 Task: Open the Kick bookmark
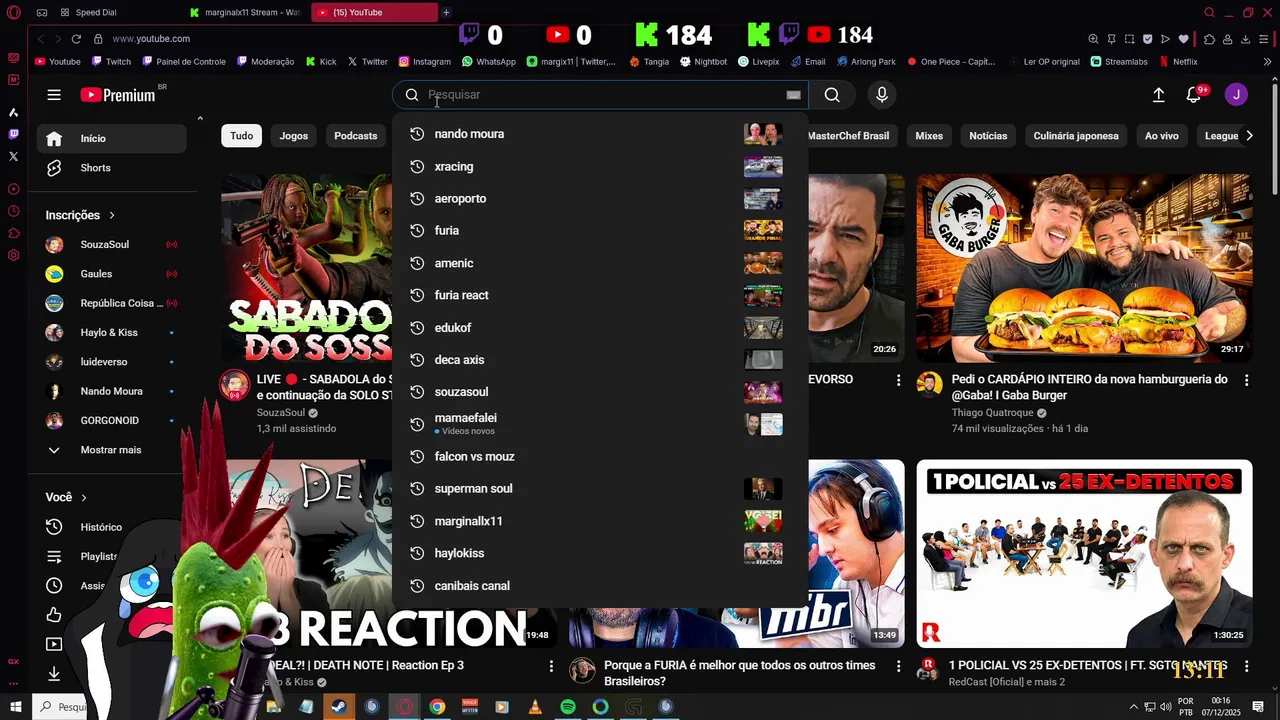pyautogui.click(x=321, y=62)
